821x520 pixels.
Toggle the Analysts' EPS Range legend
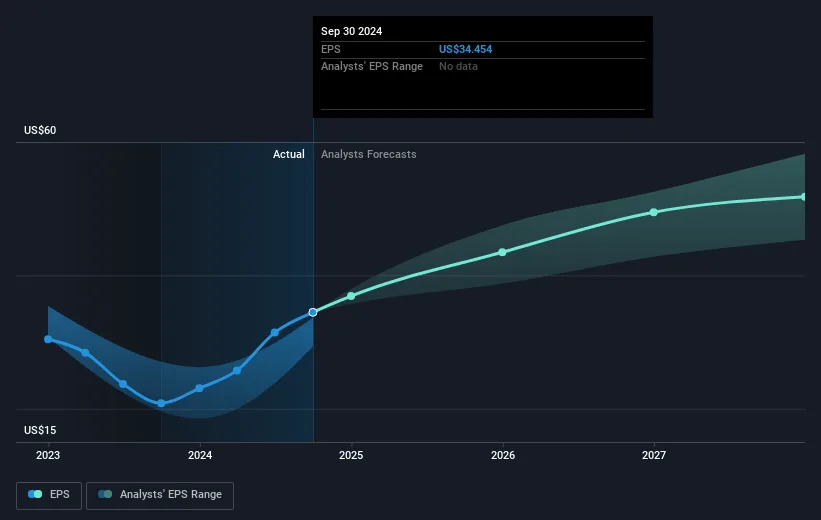pos(160,494)
